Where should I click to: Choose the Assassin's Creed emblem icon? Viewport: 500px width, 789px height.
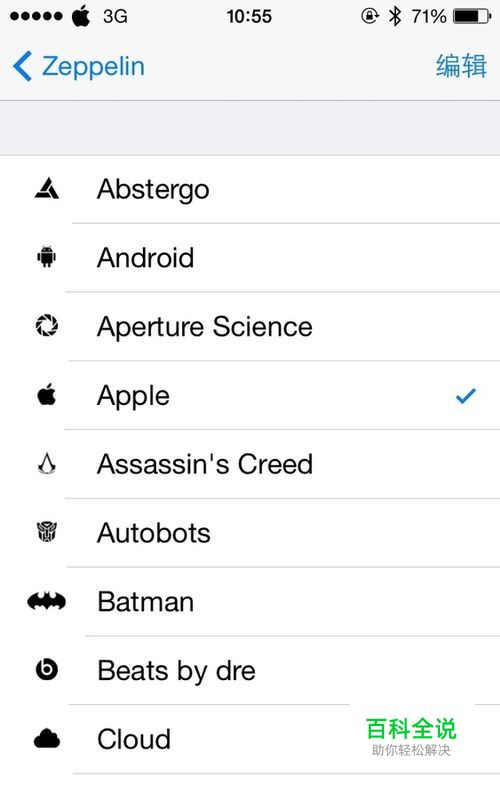click(47, 463)
